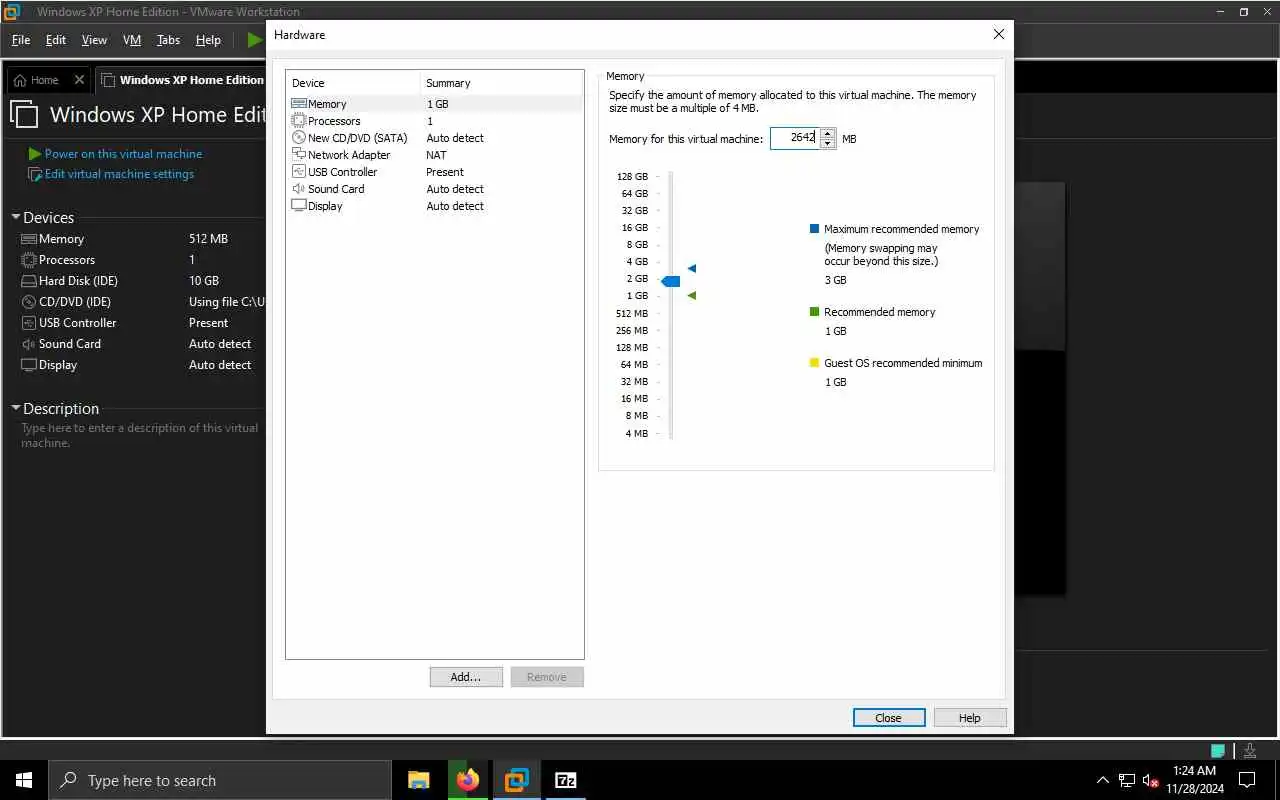This screenshot has width=1280, height=800.
Task: Select the USB Controller device icon in Hardware list
Action: (299, 172)
